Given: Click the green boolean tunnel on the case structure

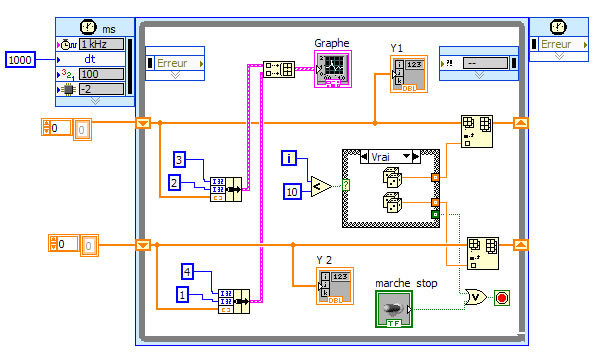Looking at the screenshot, I should point(435,214).
